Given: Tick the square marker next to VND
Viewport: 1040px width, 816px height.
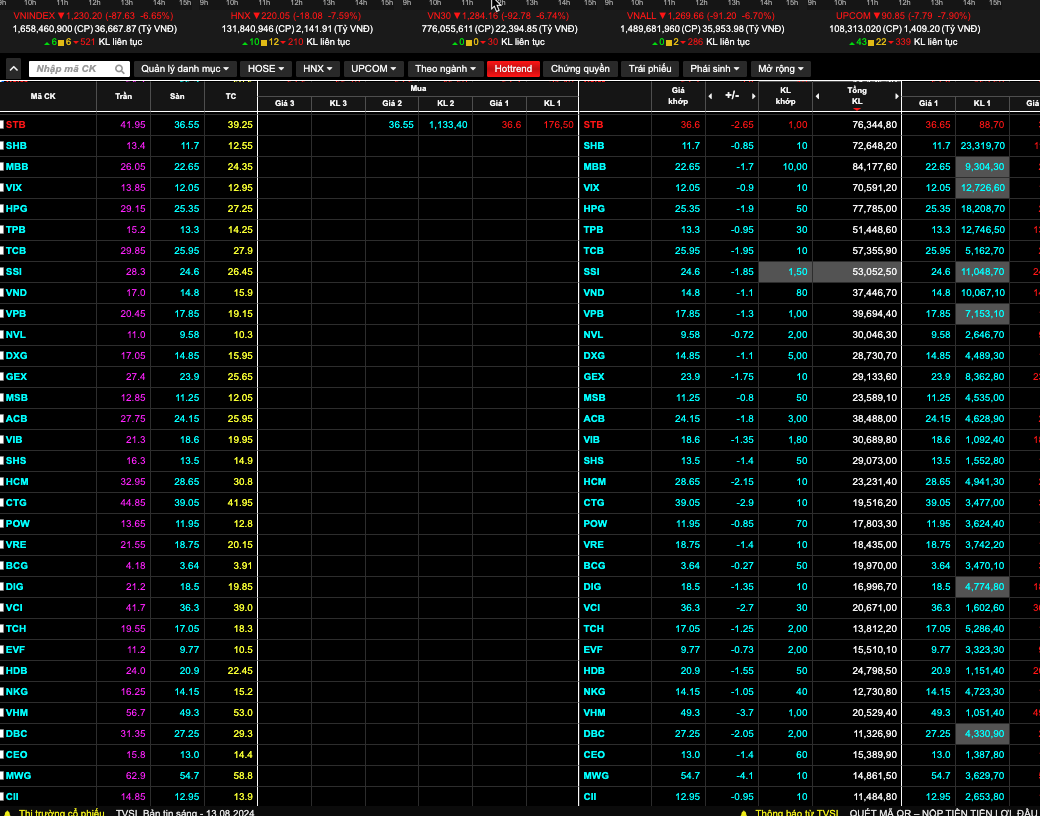Looking at the screenshot, I should pos(2,293).
